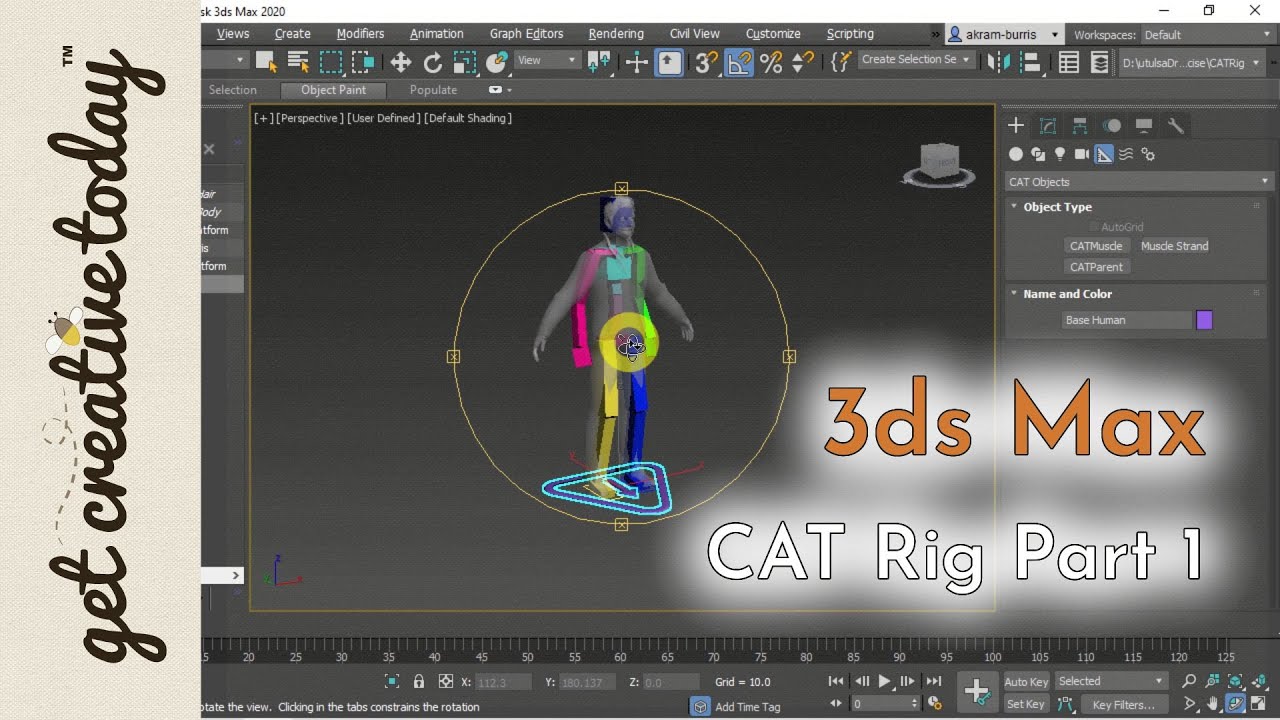Toggle the Scene Explorer icon
1280x720 pixels.
(1068, 62)
